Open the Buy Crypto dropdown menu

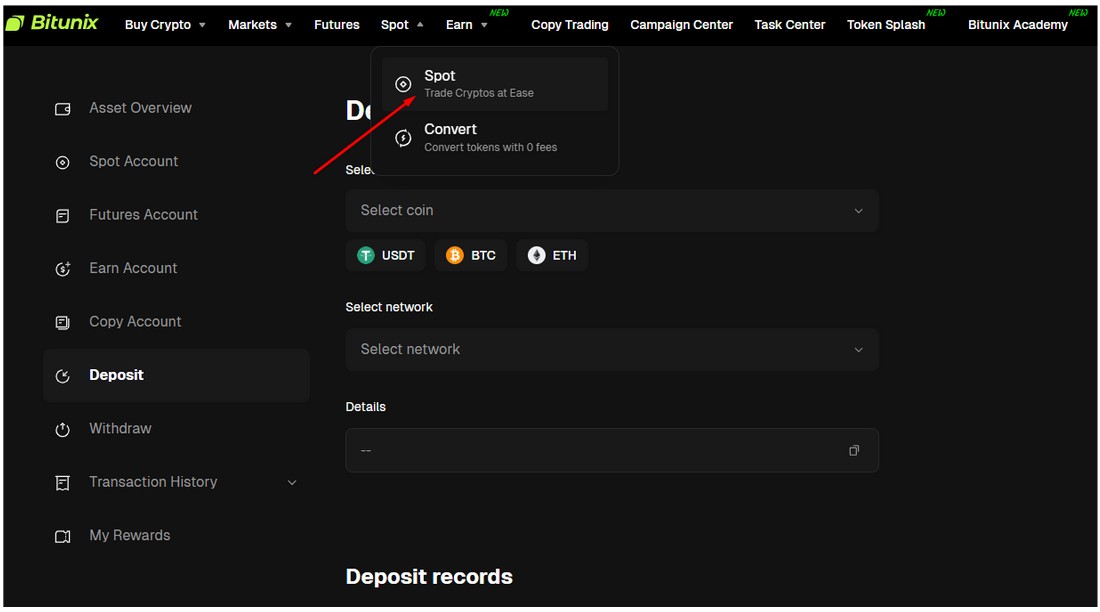coord(165,25)
